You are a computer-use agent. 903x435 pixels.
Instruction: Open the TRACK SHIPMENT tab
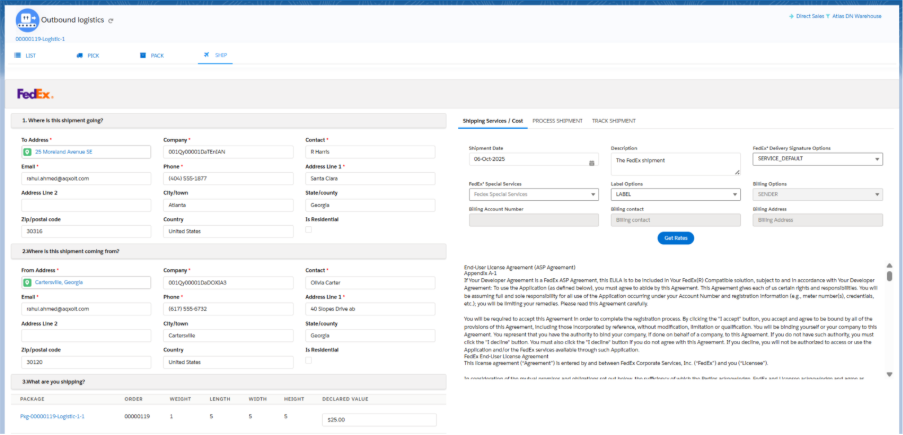613,121
